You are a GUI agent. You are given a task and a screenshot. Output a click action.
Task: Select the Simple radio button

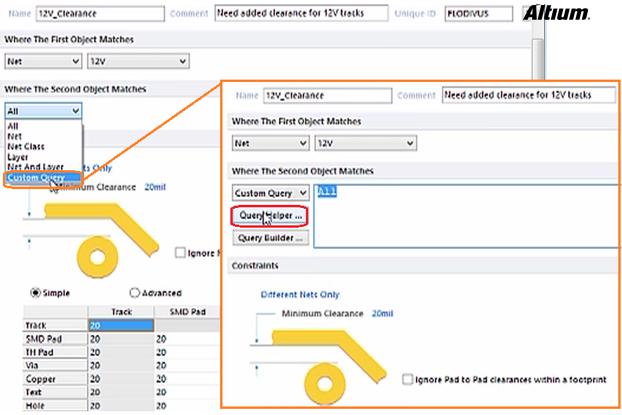point(36,292)
